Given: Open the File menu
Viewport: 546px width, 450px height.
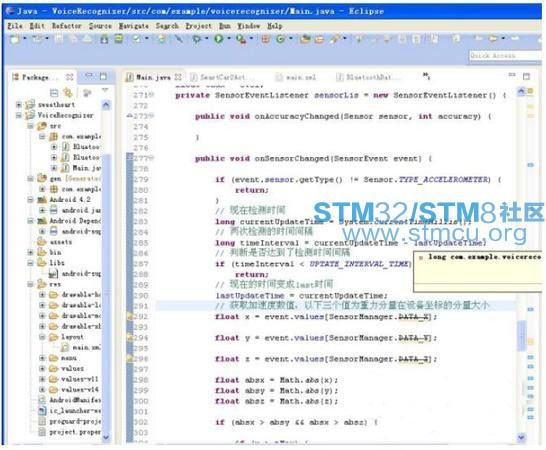Looking at the screenshot, I should (15, 26).
